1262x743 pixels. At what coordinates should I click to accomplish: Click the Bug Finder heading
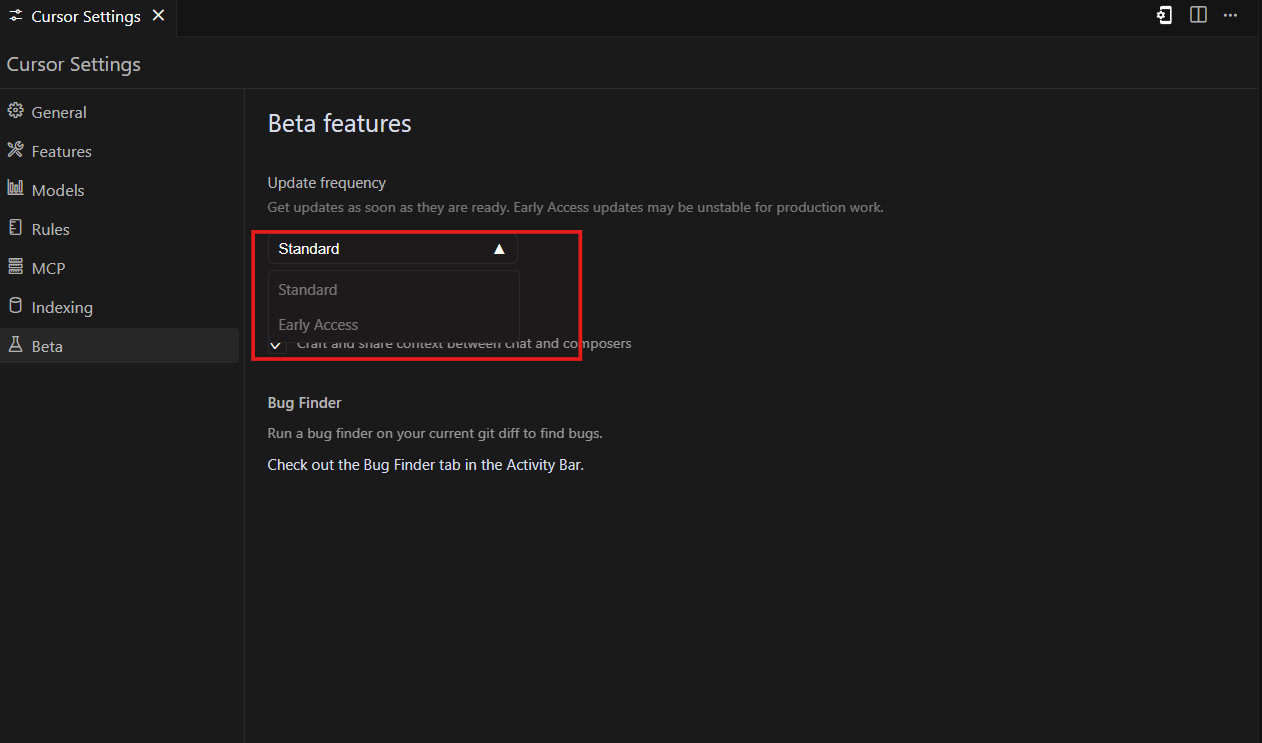(304, 403)
